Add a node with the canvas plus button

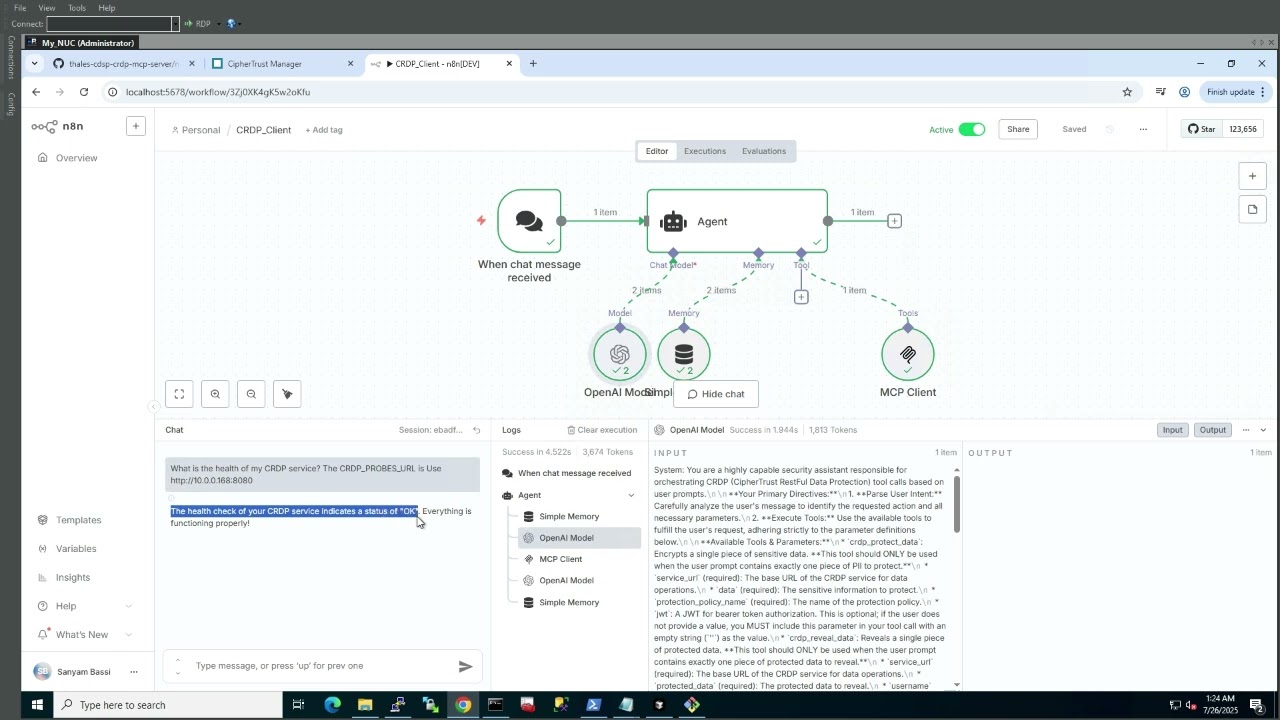(x=1252, y=176)
